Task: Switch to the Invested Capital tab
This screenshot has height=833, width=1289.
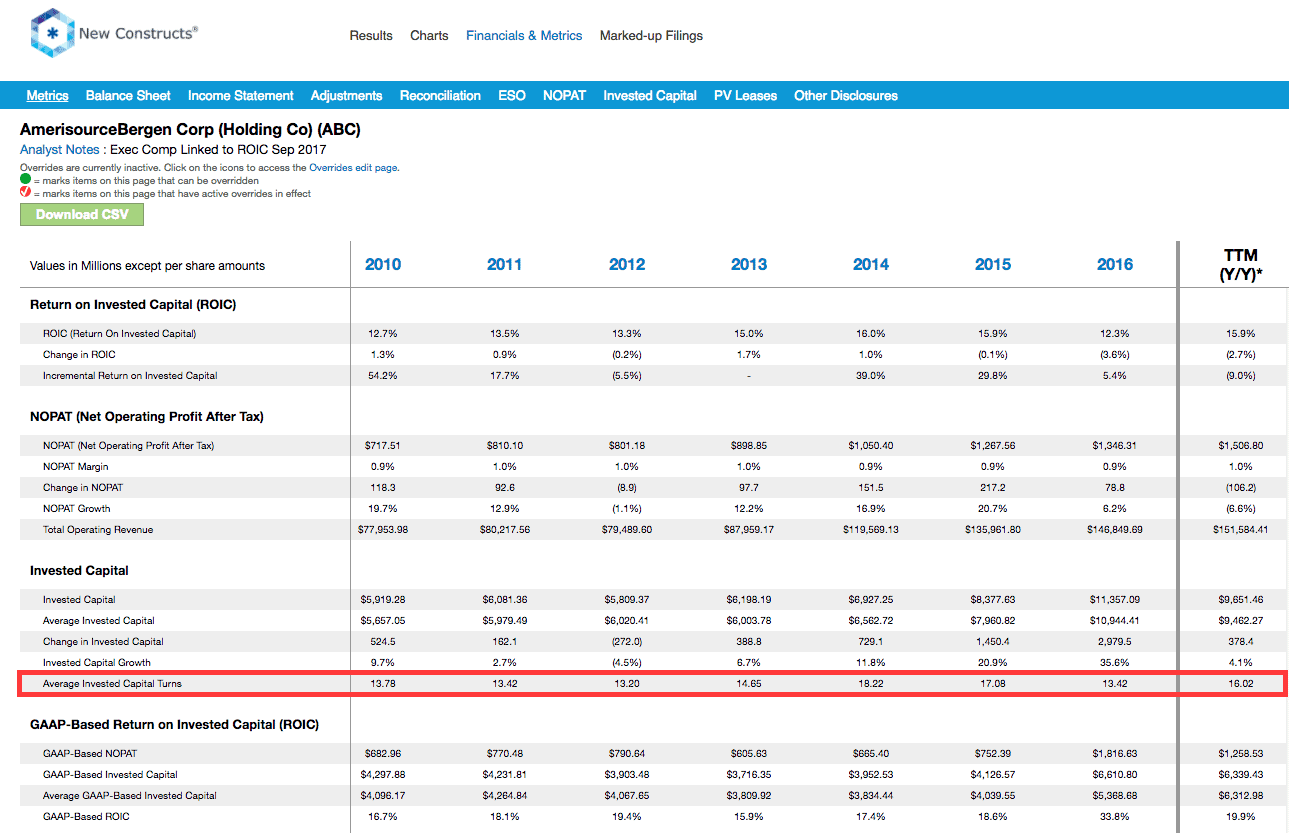Action: pos(650,95)
